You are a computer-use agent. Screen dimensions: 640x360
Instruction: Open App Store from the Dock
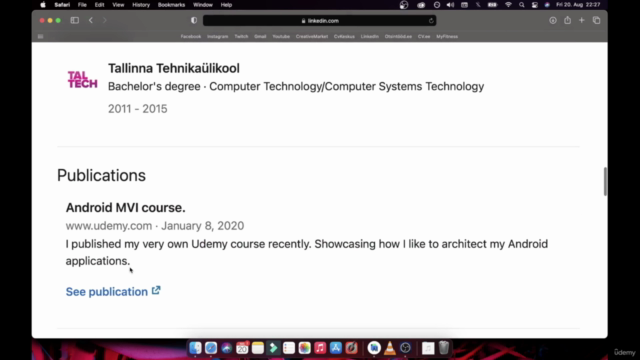[x=336, y=348]
